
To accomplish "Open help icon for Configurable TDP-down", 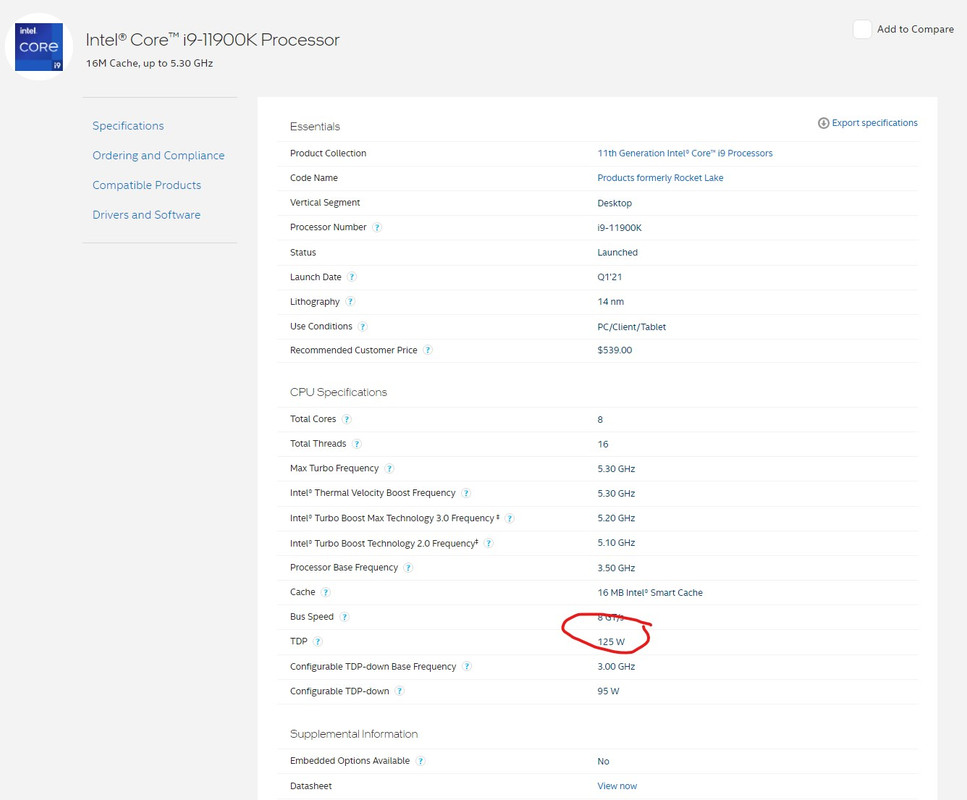I will [x=400, y=691].
